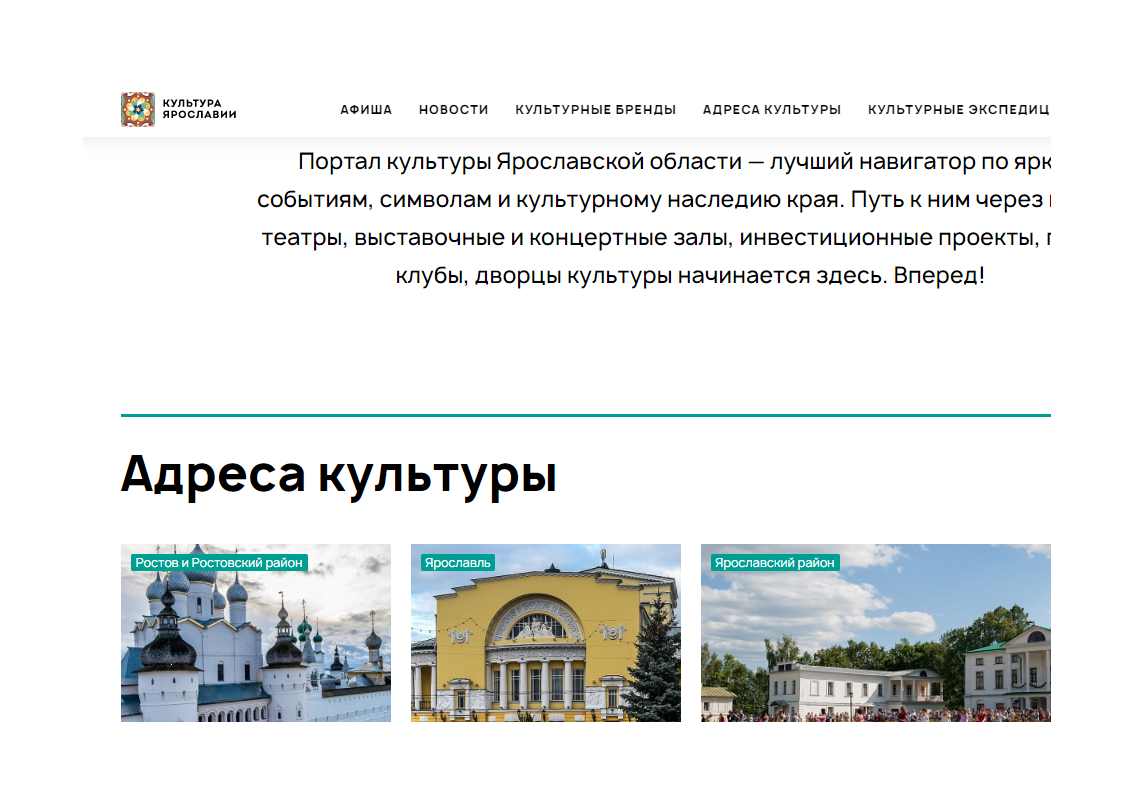Viewport: 1122px width, 793px height.
Task: Select the Ярославский район tag label
Action: tap(774, 563)
